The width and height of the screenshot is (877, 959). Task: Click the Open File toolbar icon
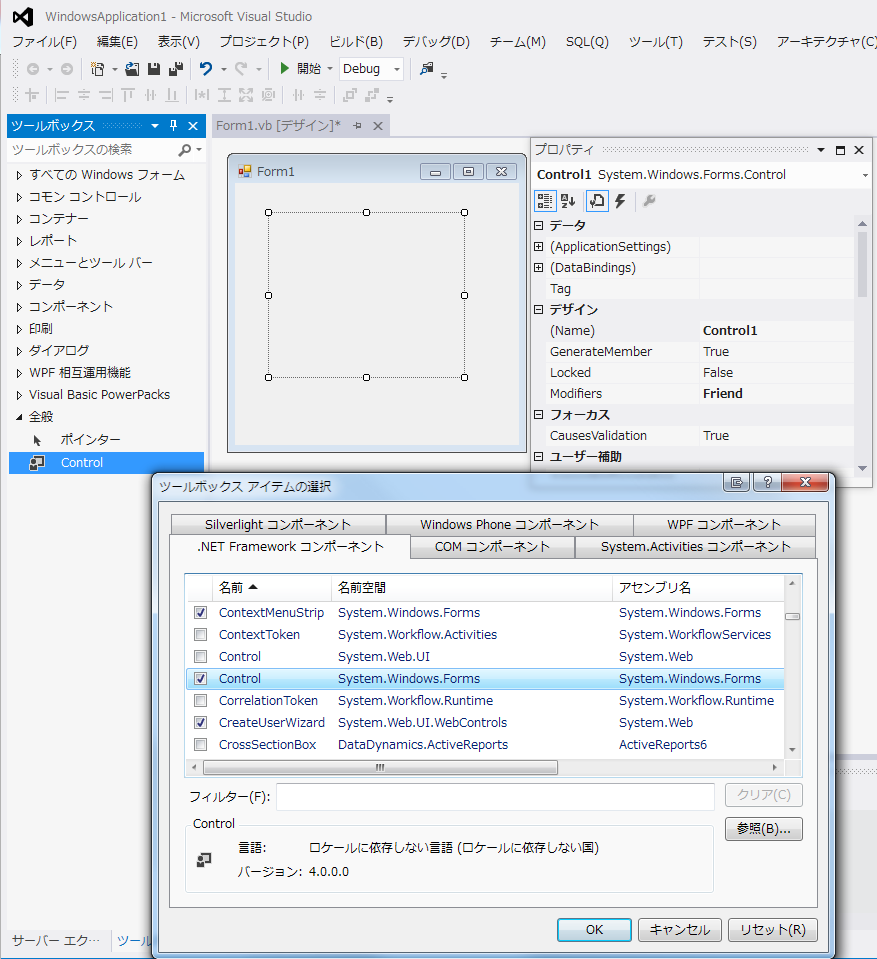(132, 69)
